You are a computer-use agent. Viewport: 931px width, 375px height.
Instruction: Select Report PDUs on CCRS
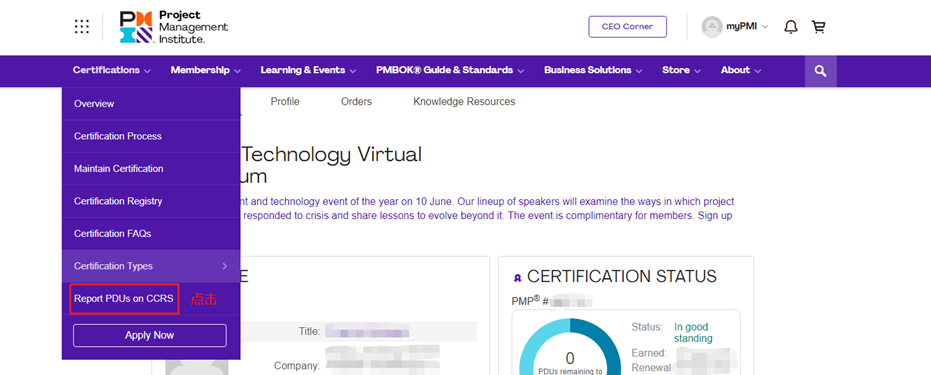pos(124,298)
